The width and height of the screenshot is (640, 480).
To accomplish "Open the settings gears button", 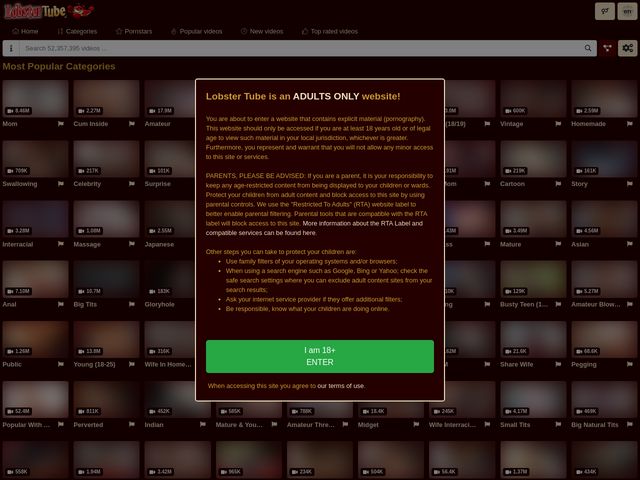I will (627, 48).
